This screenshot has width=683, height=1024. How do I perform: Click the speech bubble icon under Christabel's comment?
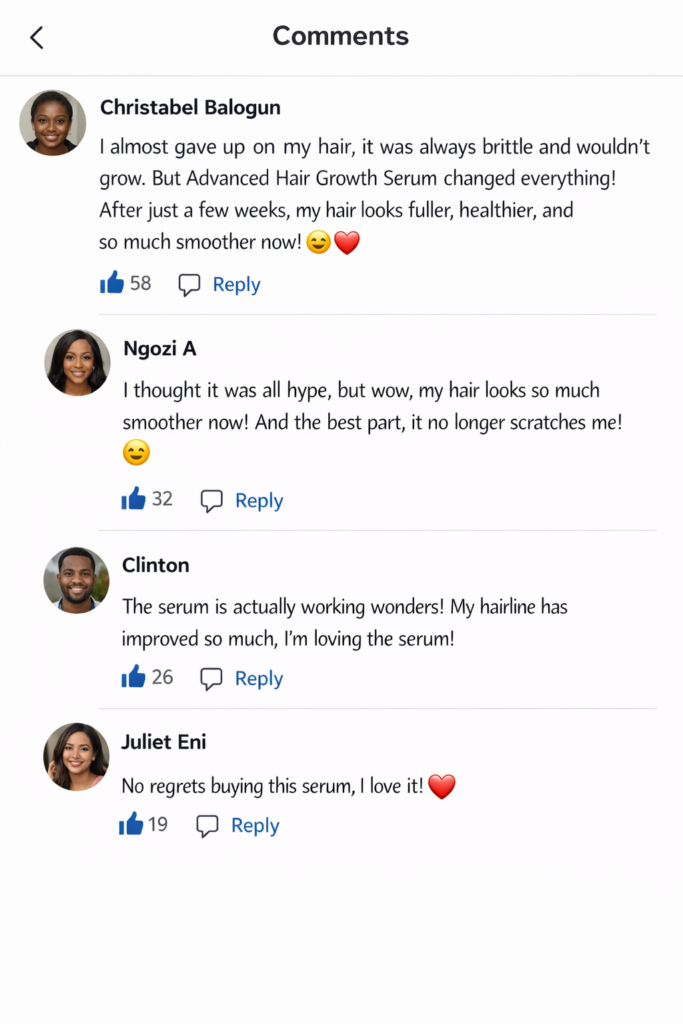click(x=189, y=285)
